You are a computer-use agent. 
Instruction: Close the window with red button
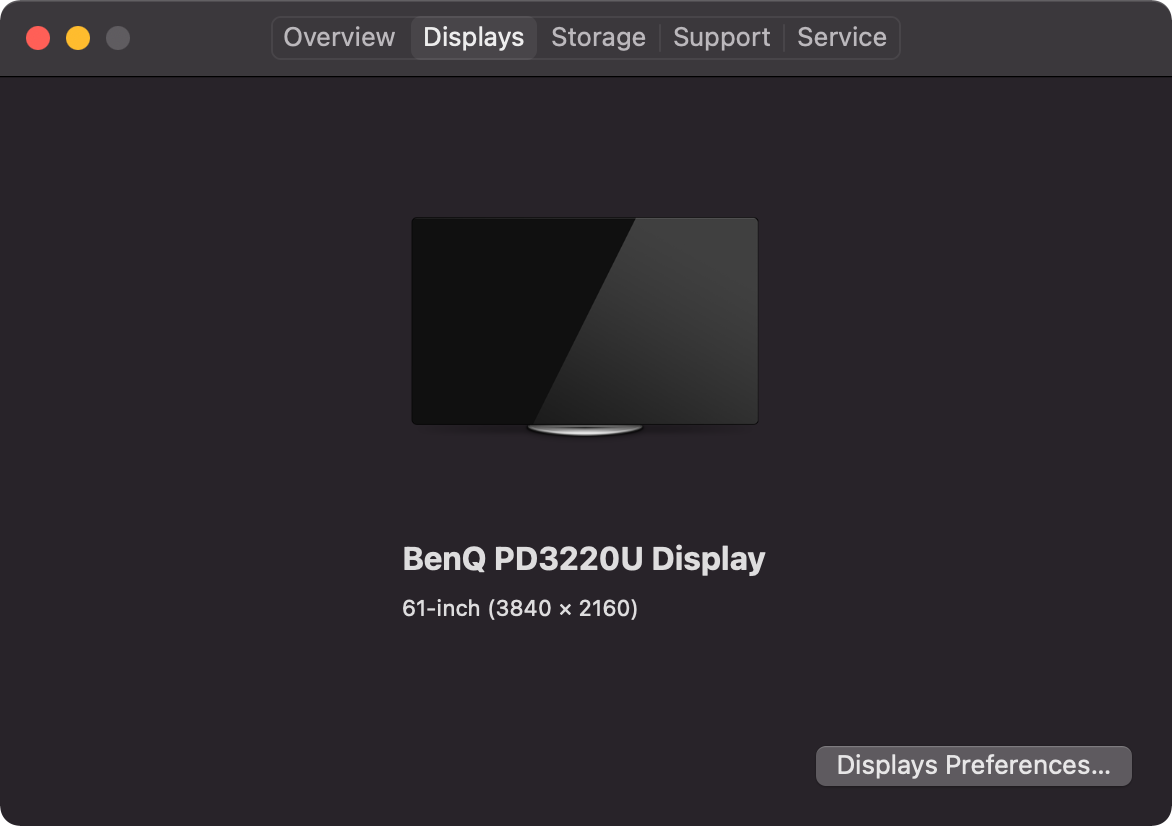pos(38,38)
